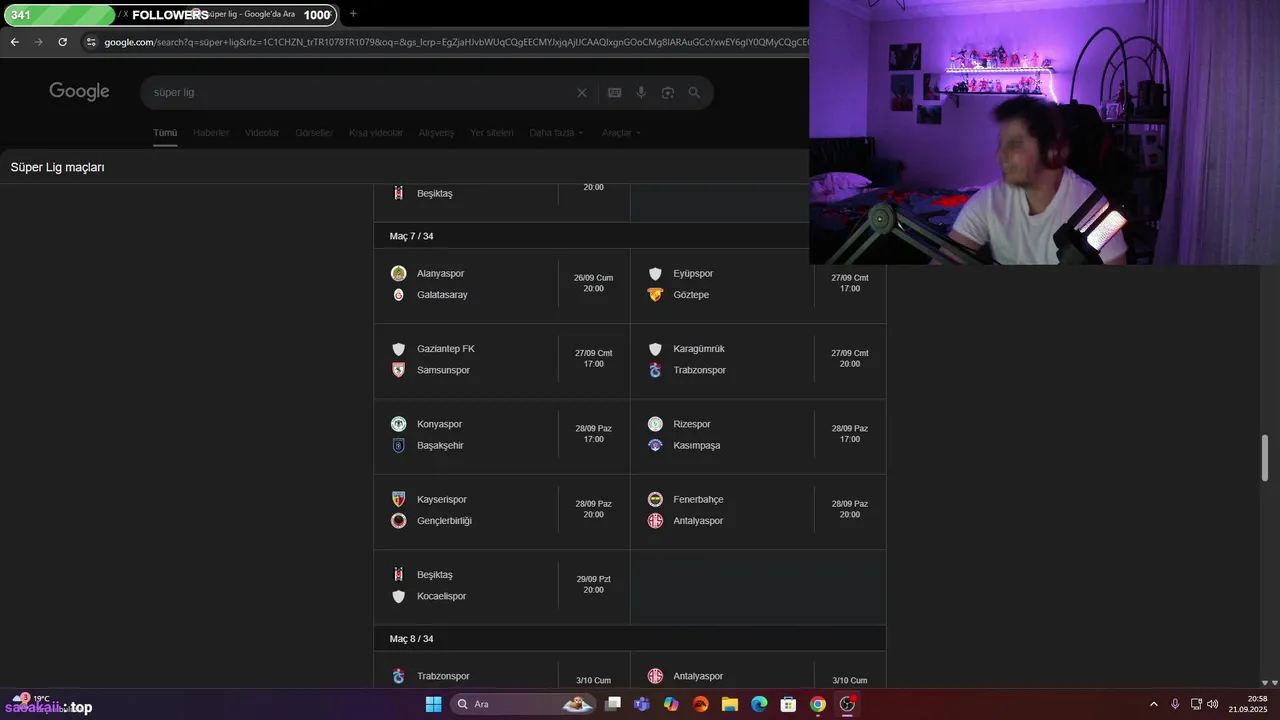This screenshot has width=1280, height=720.
Task: Click the '29/09 Pzt 20:00' match time
Action: click(x=594, y=584)
